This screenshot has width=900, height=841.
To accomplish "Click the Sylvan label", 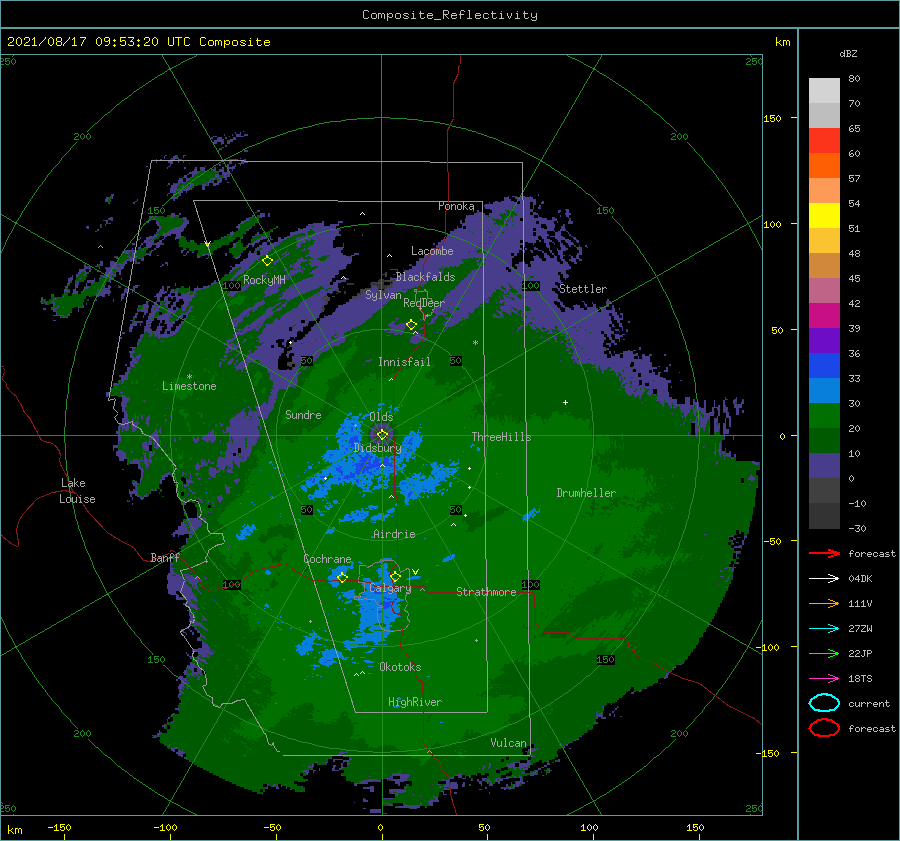I will (383, 295).
